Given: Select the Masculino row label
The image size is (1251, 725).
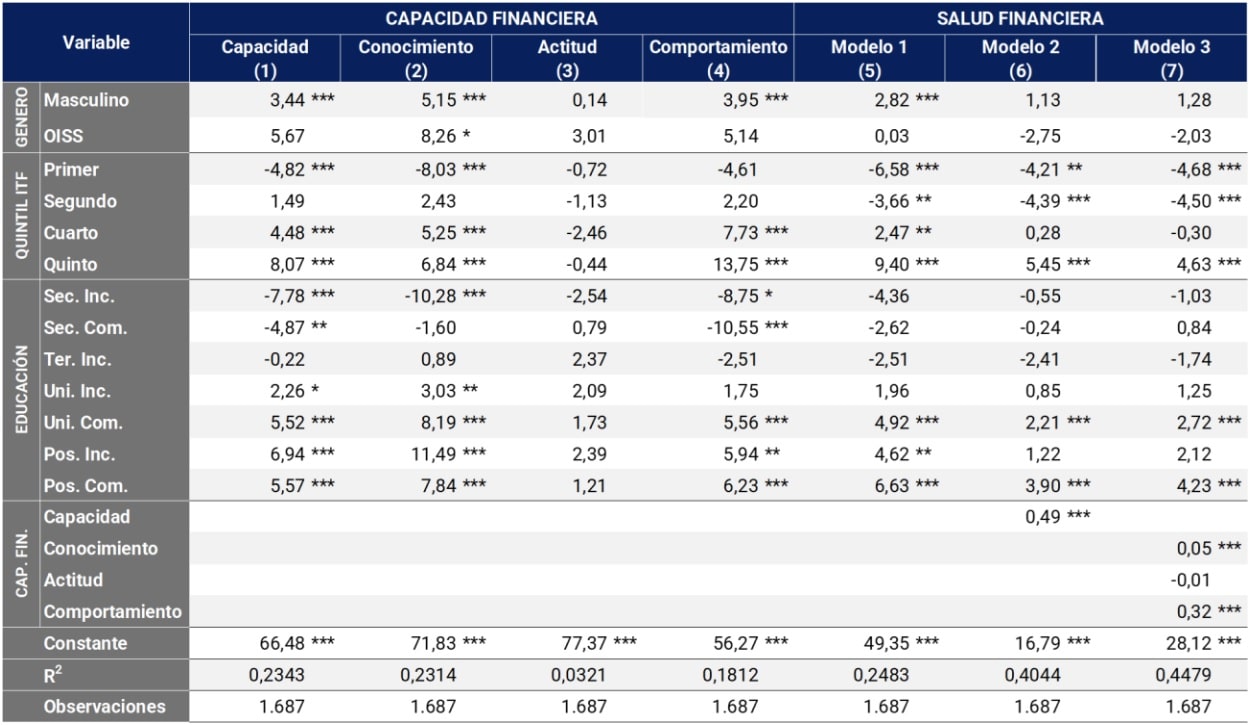Looking at the screenshot, I should pyautogui.click(x=86, y=100).
